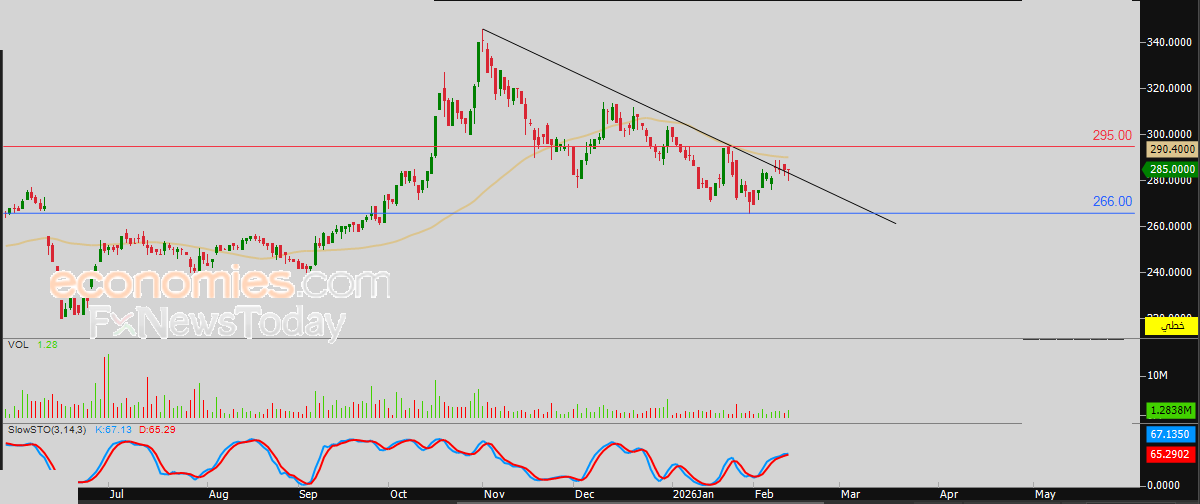Select the green 1.2838M volume tag

point(1169,411)
